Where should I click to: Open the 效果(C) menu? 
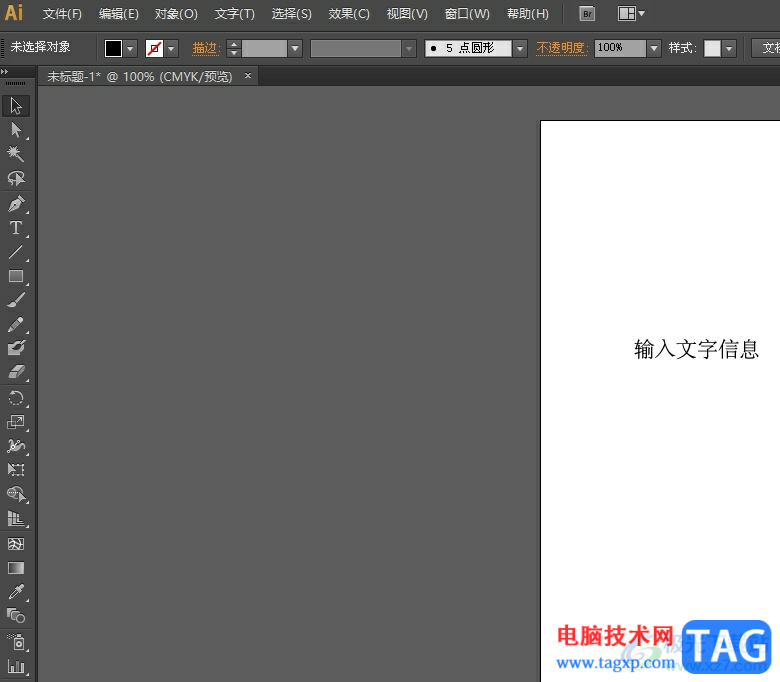349,14
